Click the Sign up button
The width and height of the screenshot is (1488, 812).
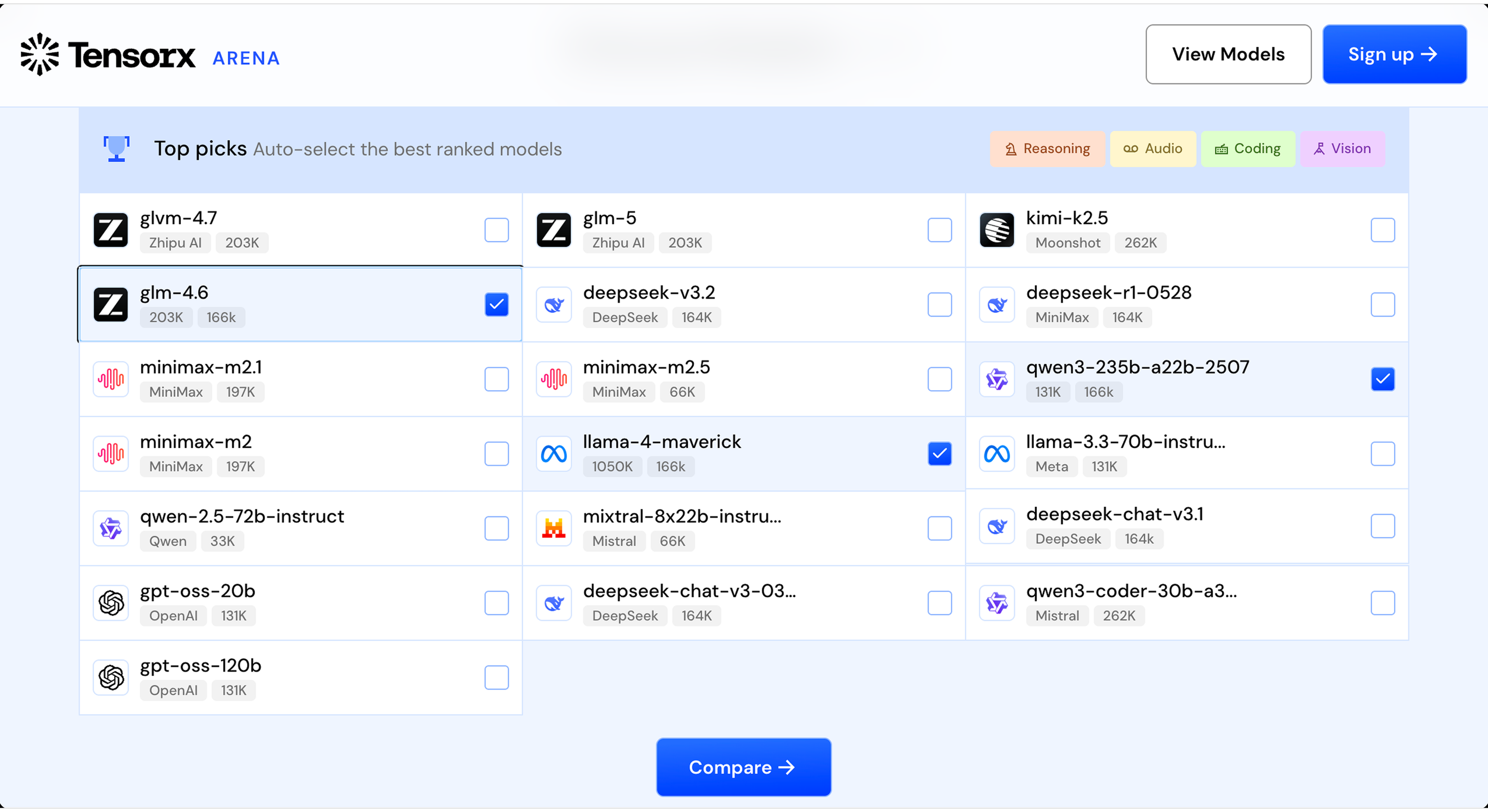pos(1395,54)
